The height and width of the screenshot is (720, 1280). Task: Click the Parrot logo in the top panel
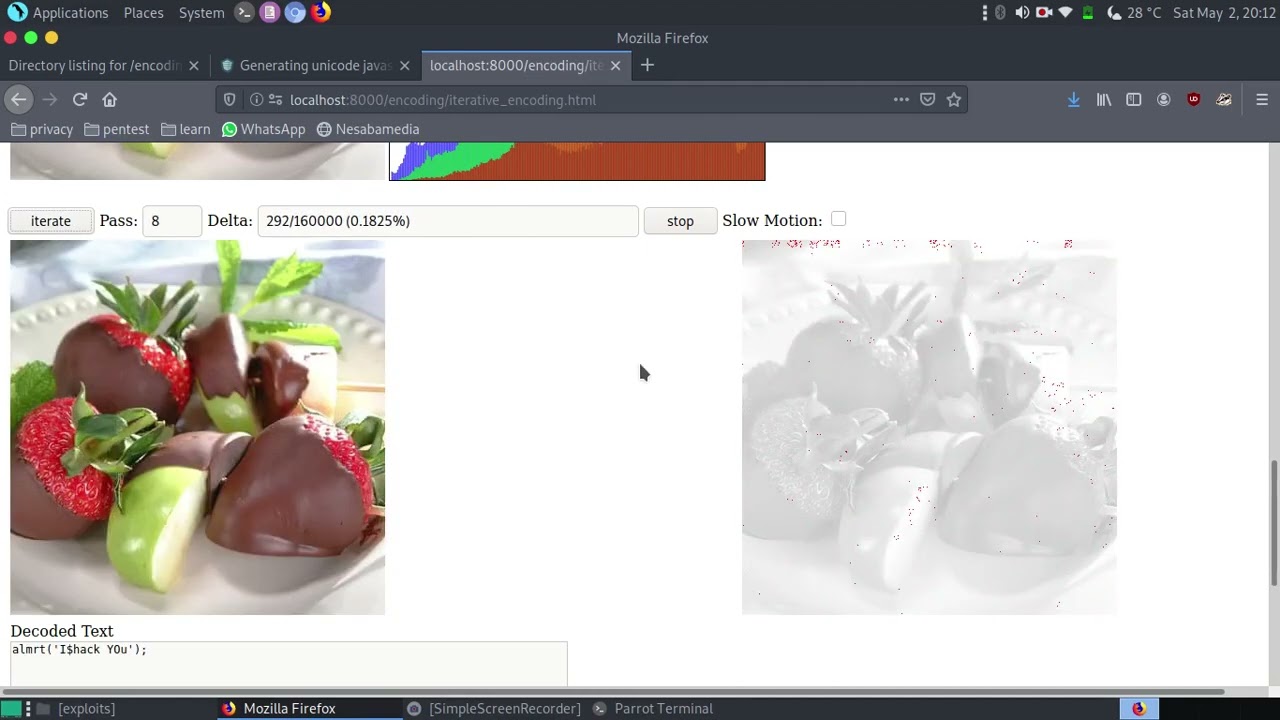[x=17, y=13]
